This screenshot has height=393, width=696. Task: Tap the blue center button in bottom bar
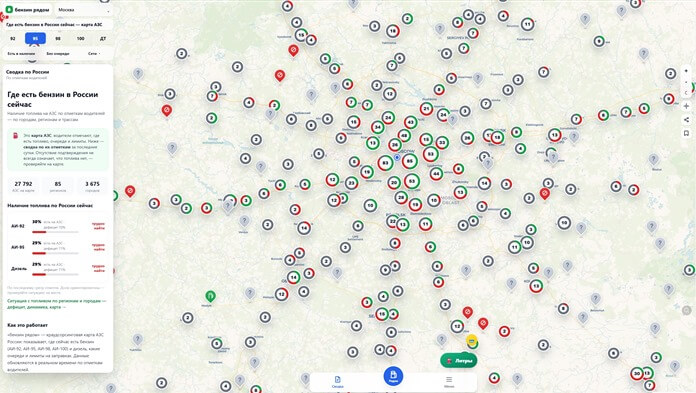[x=393, y=376]
